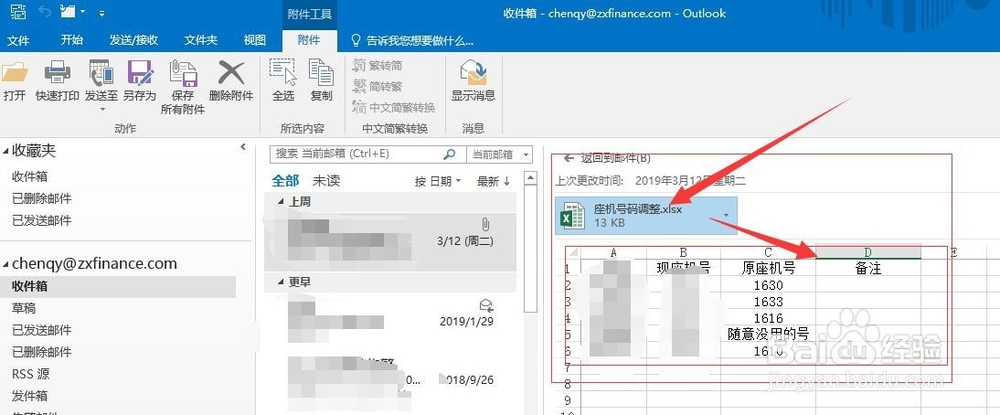Click the cell with value 1630
Viewport: 1000px width, 415px height.
tap(768, 285)
